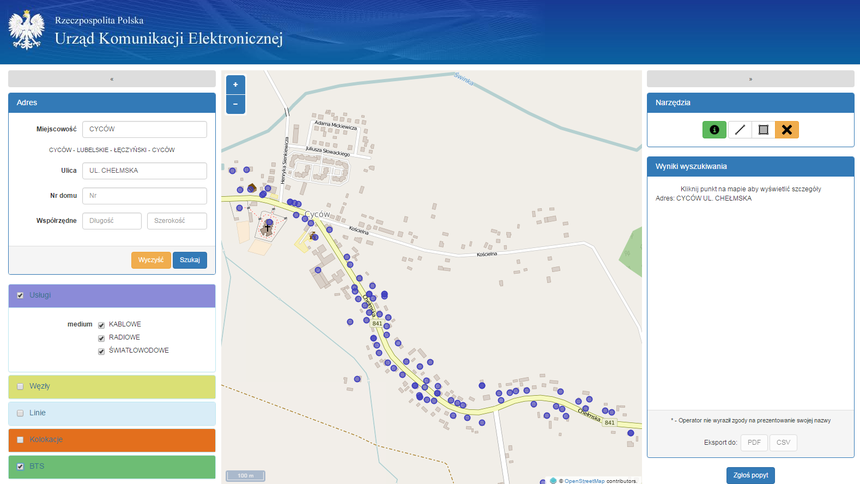The height and width of the screenshot is (484, 860).
Task: Zoom out on the map
Action: [x=235, y=104]
